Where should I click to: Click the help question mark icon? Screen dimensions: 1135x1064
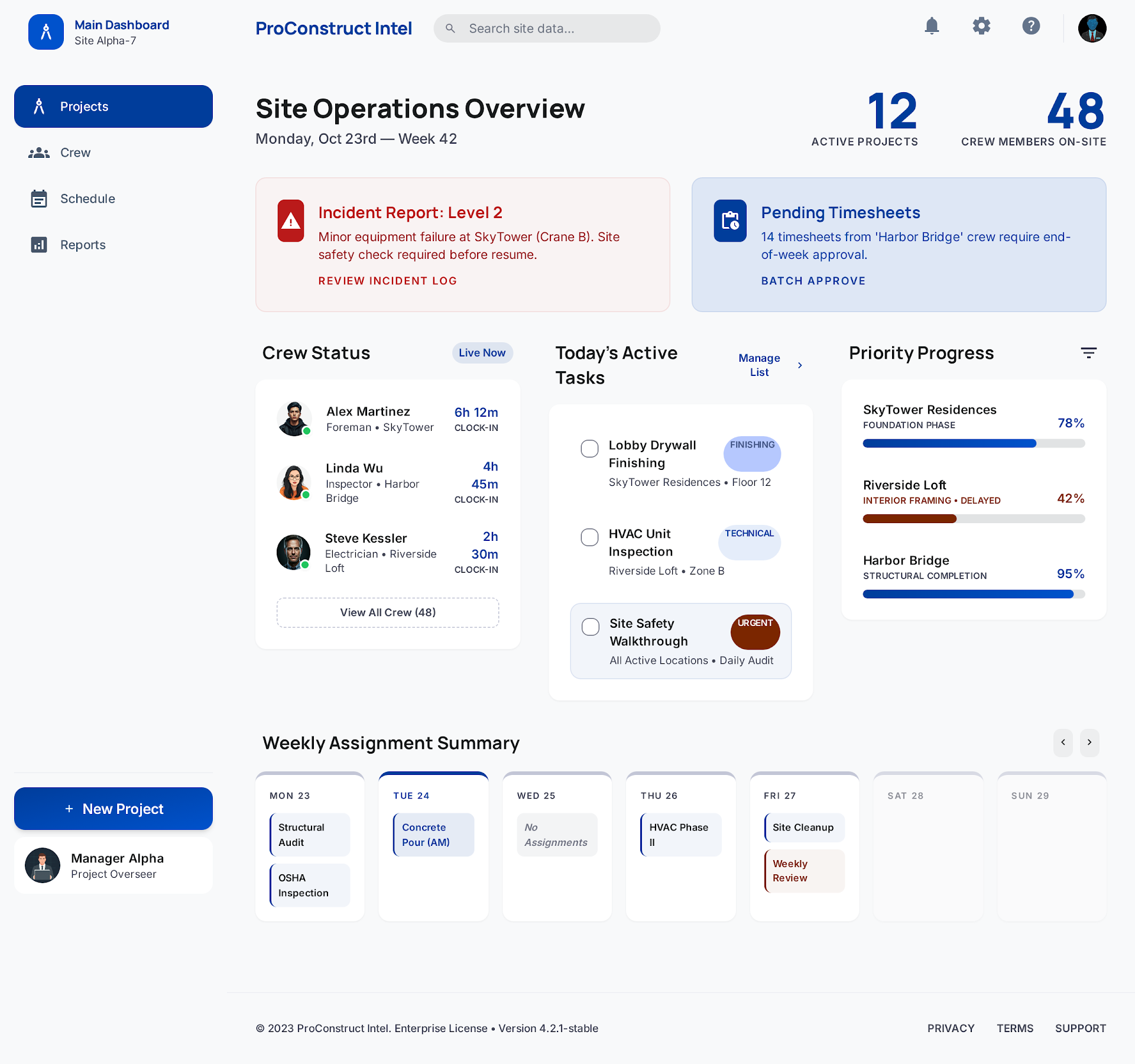click(x=1031, y=26)
